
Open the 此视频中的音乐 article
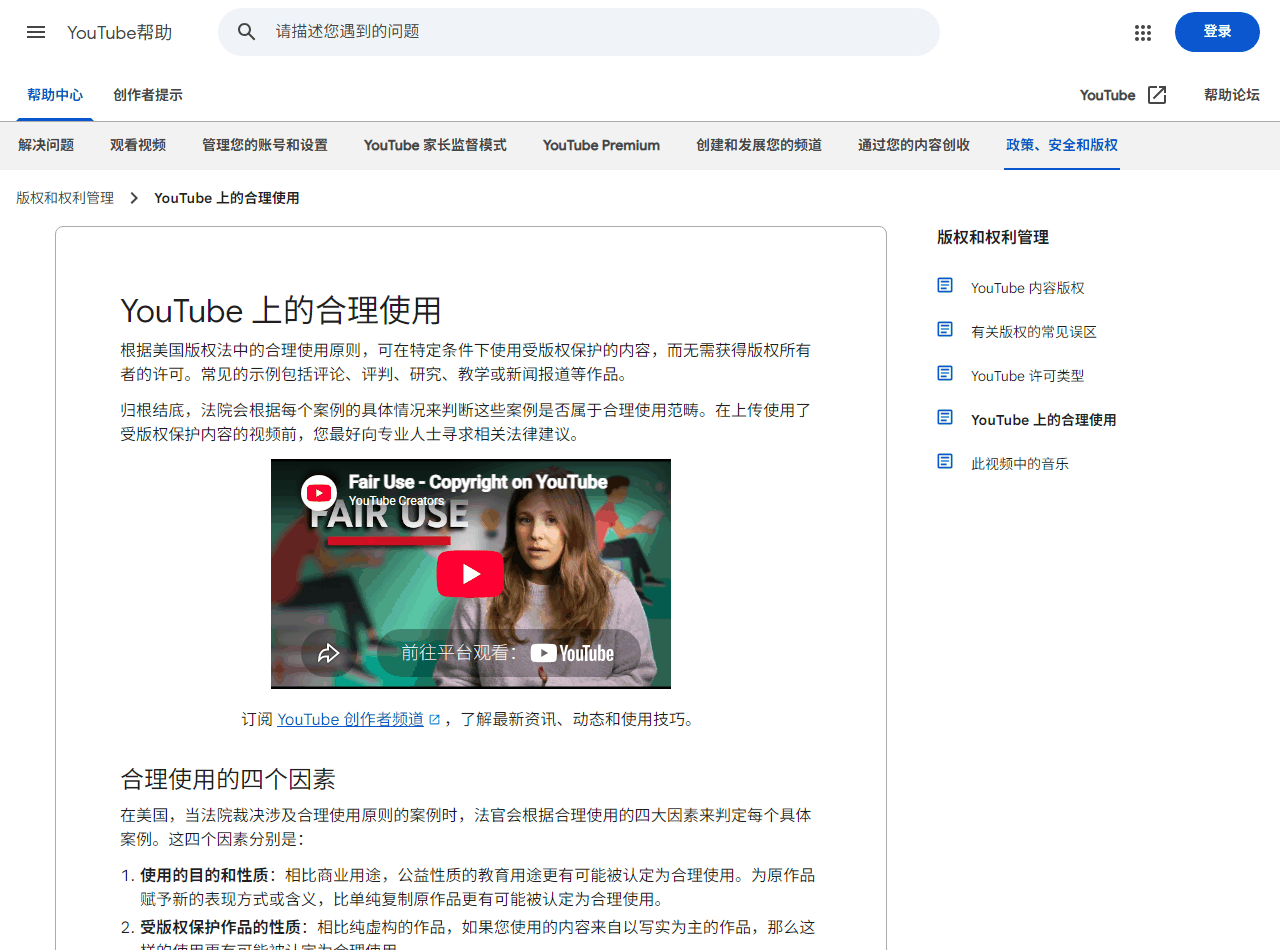point(1020,464)
